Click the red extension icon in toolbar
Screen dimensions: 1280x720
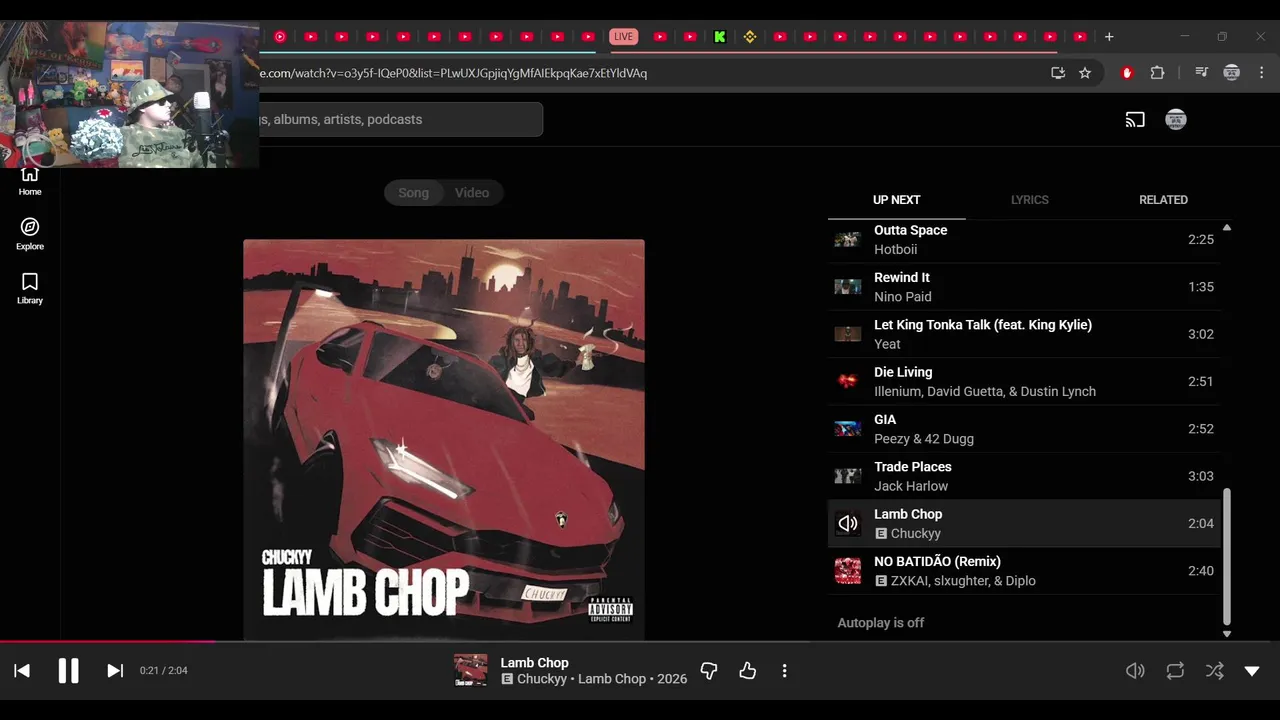click(1127, 73)
